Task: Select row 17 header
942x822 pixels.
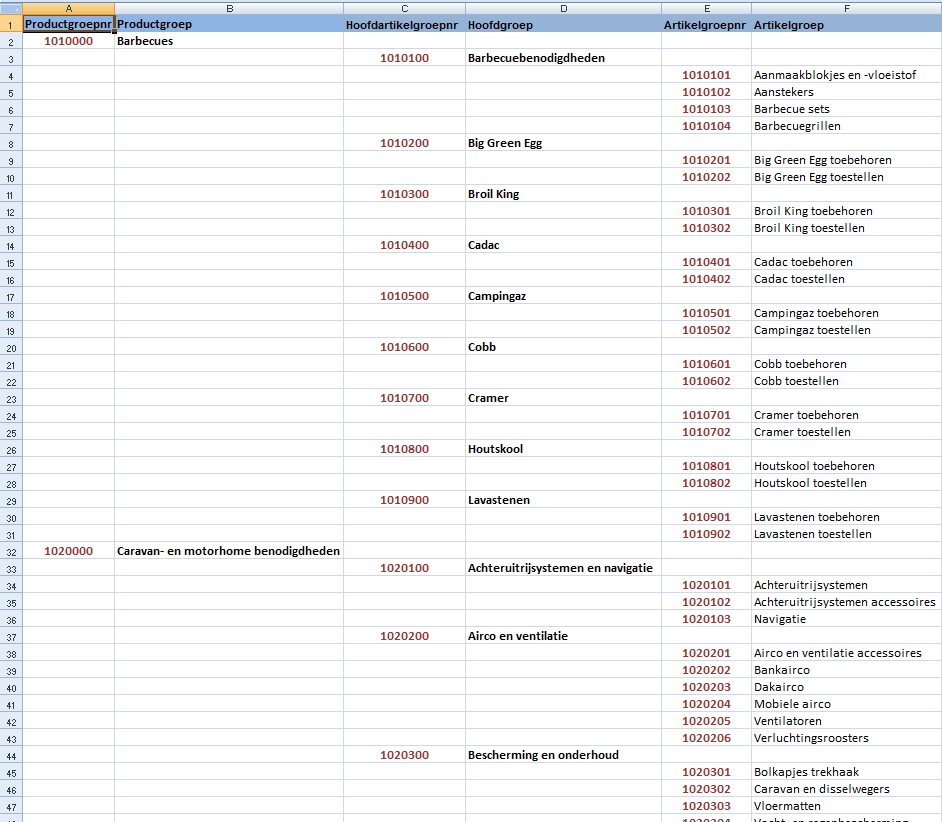Action: coord(11,296)
